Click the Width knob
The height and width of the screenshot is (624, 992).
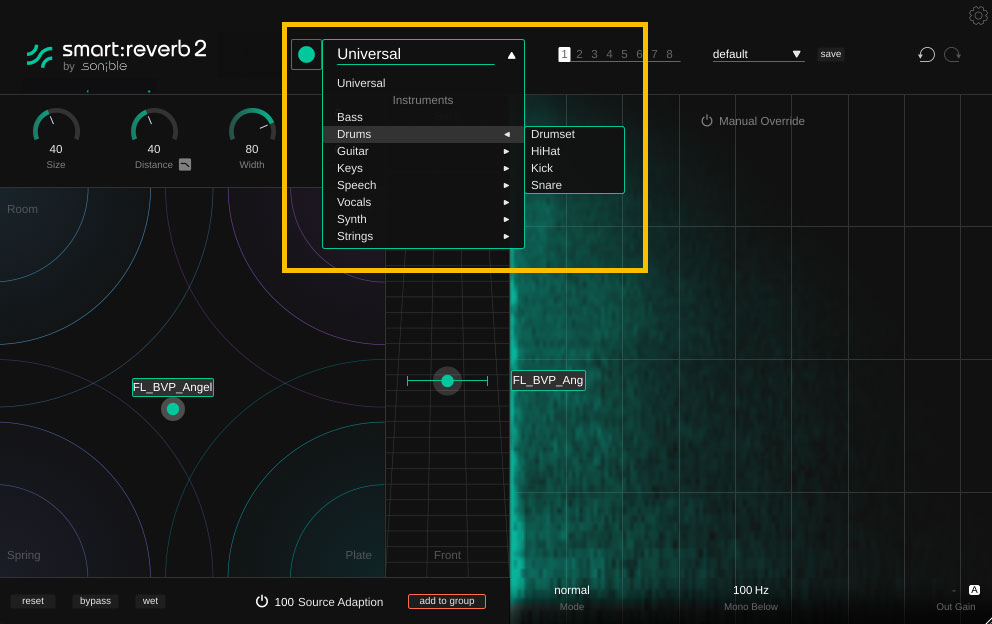point(252,125)
